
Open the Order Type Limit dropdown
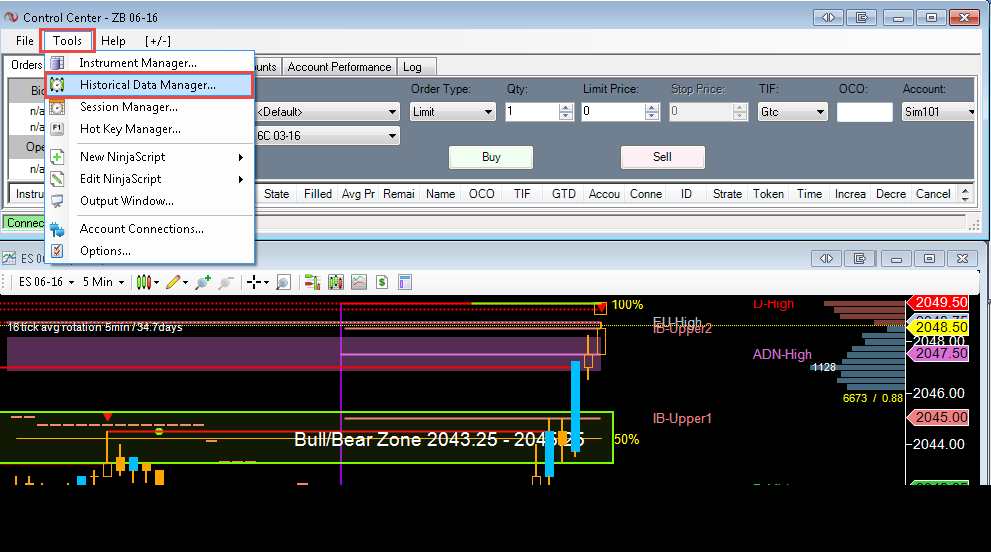click(453, 112)
